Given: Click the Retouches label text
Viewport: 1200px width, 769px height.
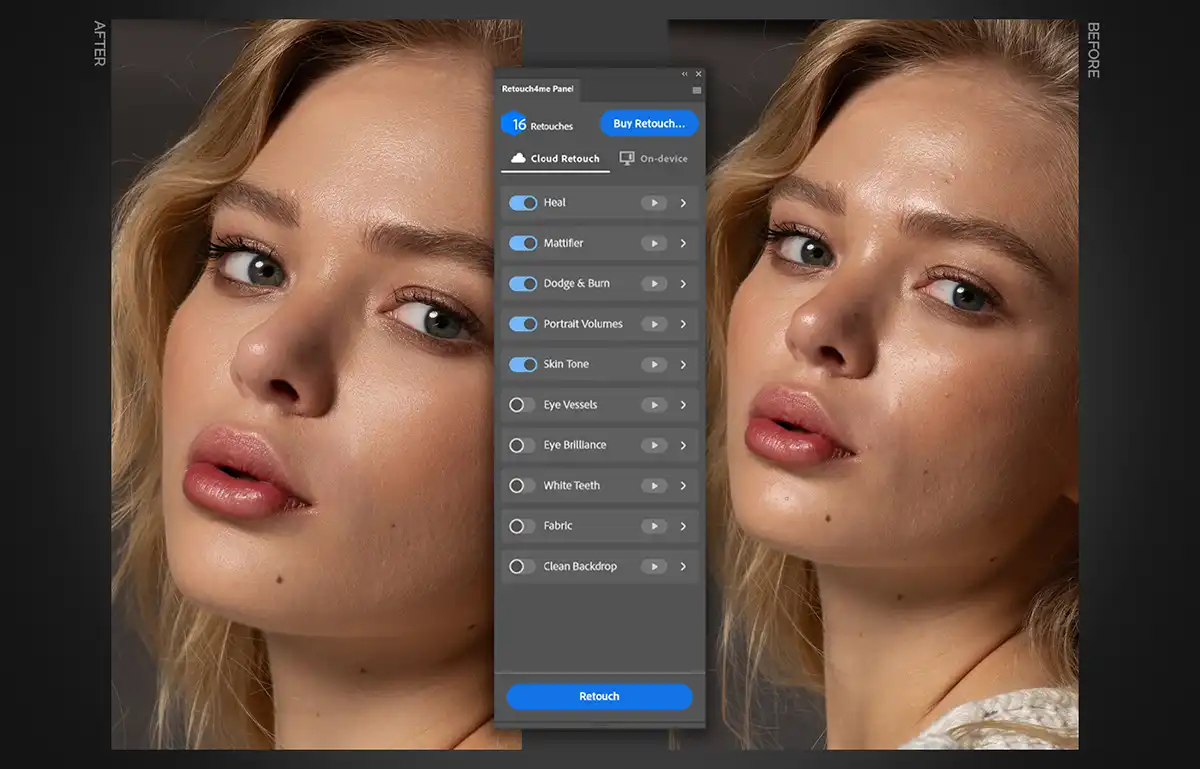Looking at the screenshot, I should coord(552,127).
